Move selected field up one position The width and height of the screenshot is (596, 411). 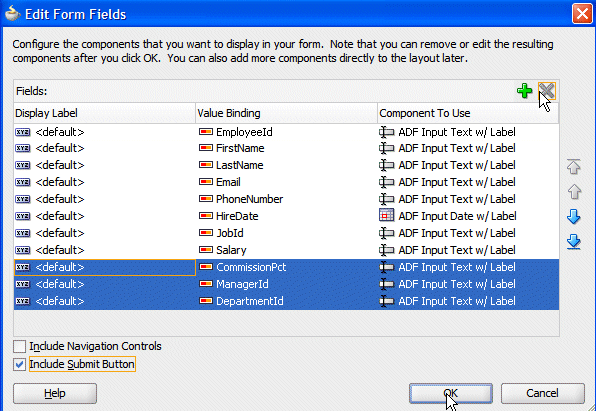574,192
